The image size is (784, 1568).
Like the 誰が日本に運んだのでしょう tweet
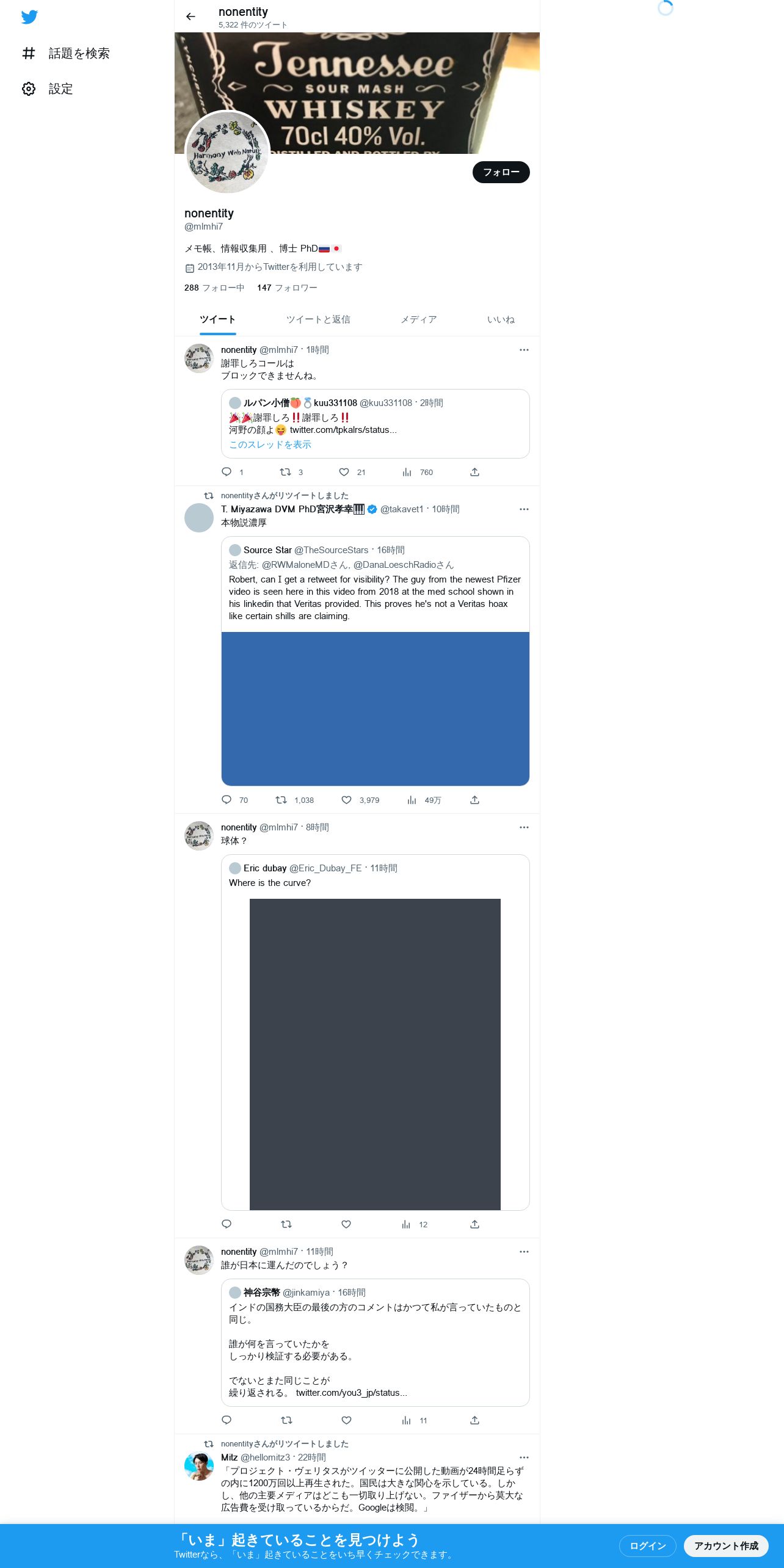click(346, 1420)
